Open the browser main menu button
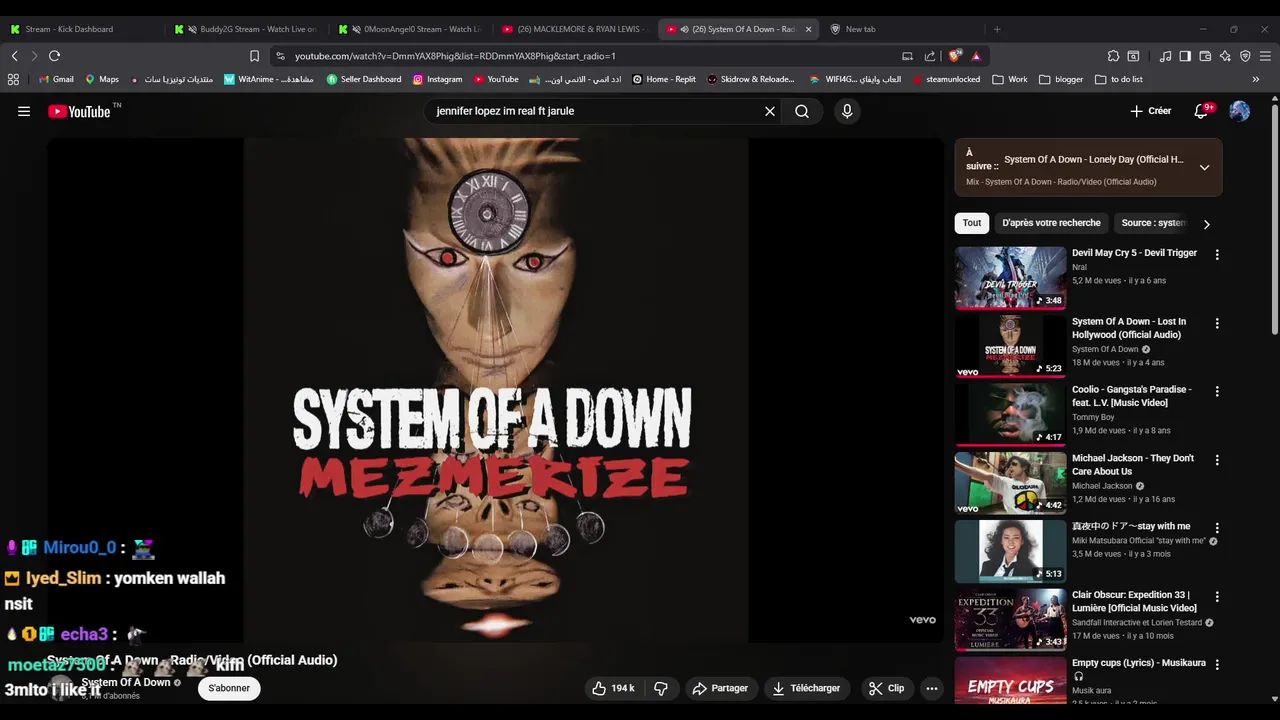 coord(1266,56)
